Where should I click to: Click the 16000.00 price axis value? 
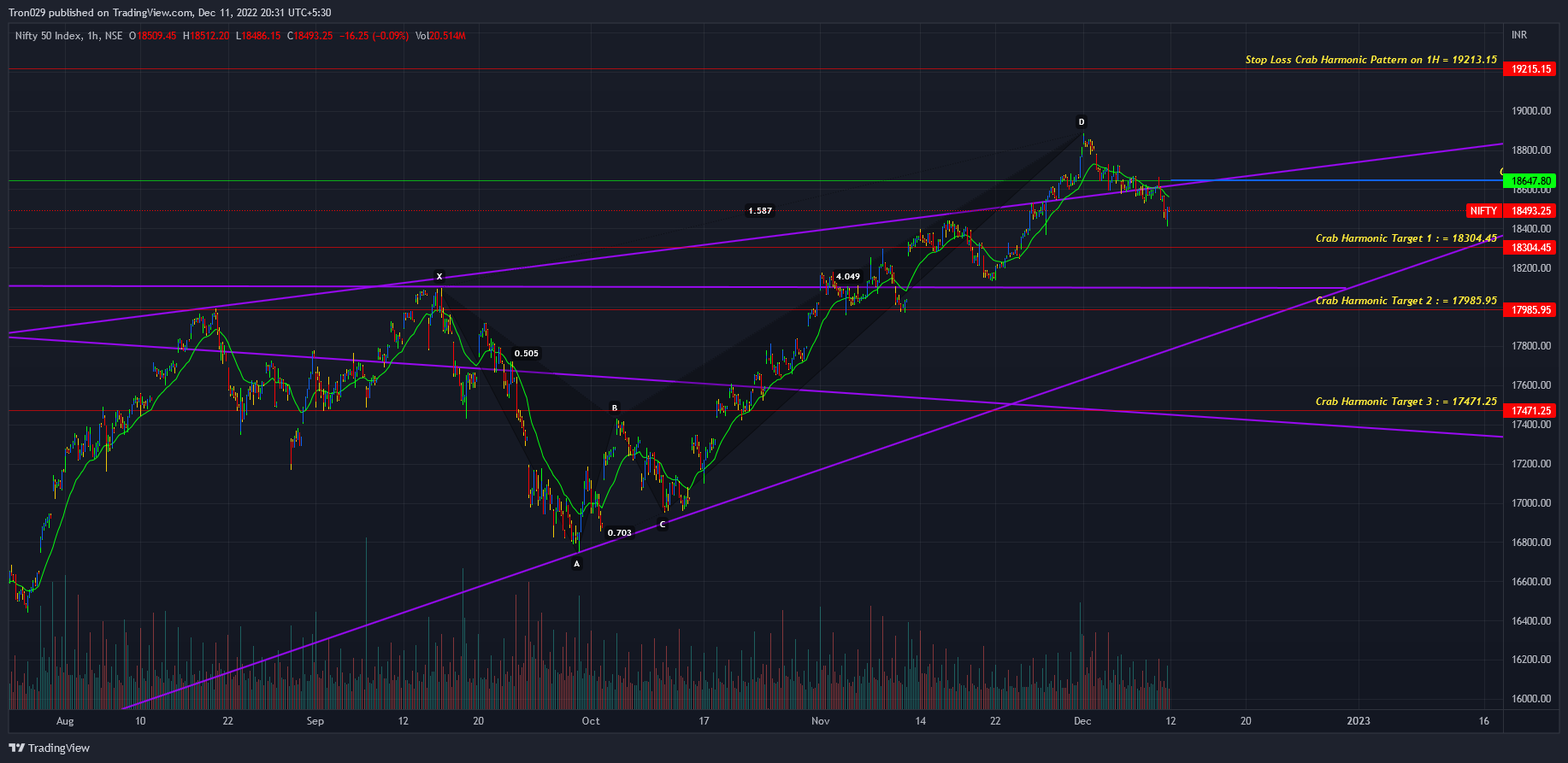click(1531, 699)
